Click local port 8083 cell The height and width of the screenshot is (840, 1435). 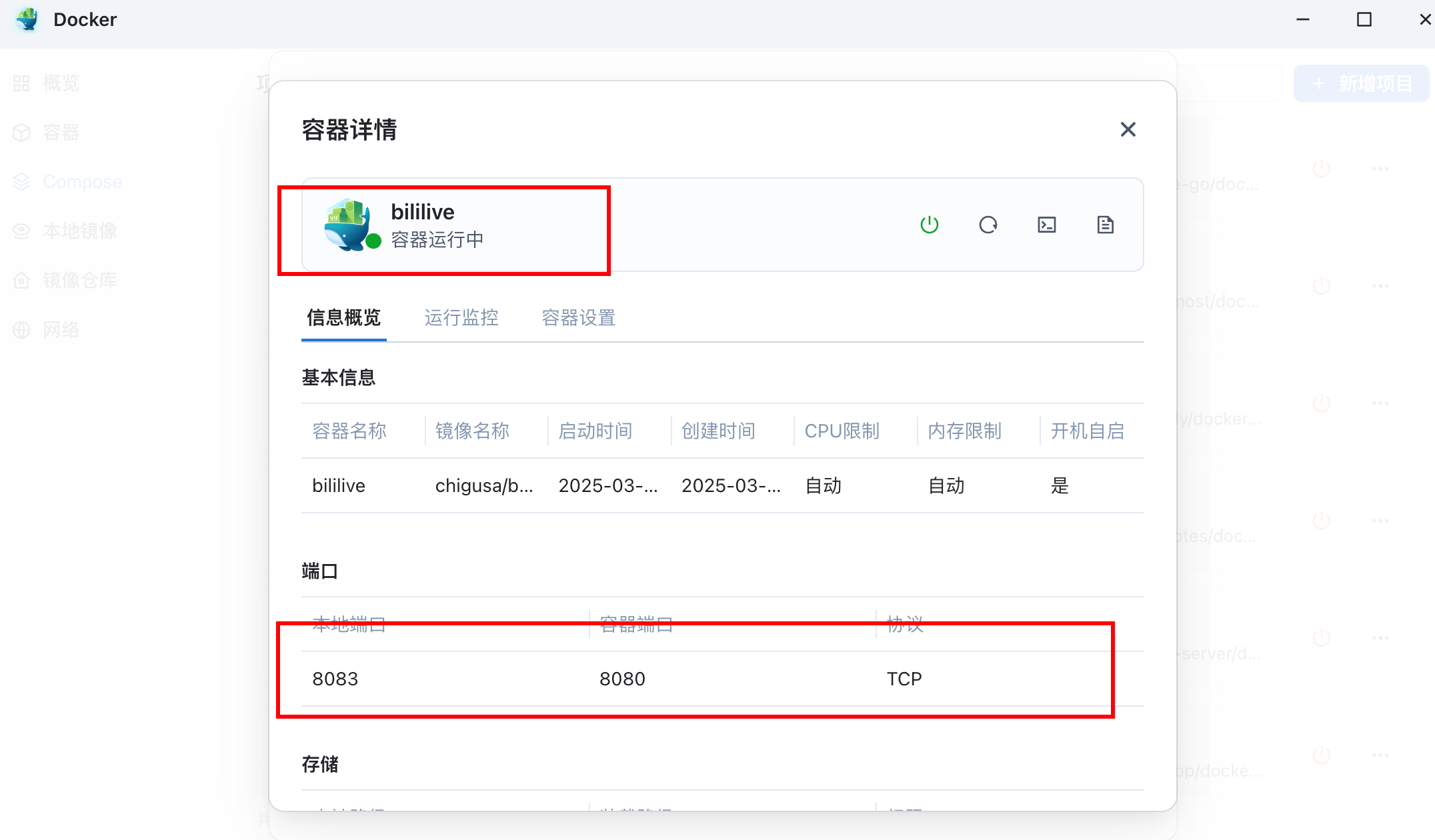click(335, 679)
